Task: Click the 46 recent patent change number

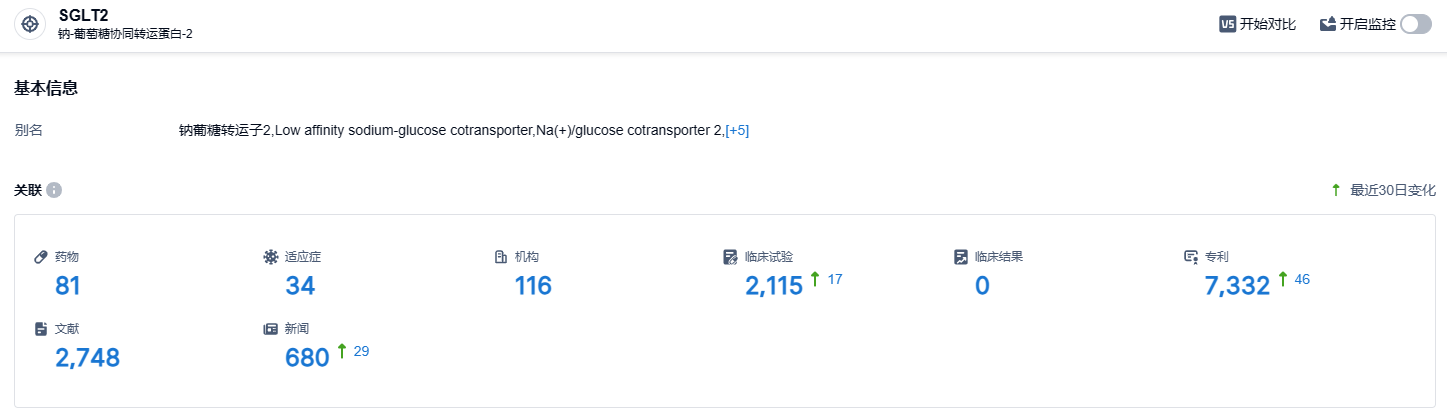Action: [1301, 280]
